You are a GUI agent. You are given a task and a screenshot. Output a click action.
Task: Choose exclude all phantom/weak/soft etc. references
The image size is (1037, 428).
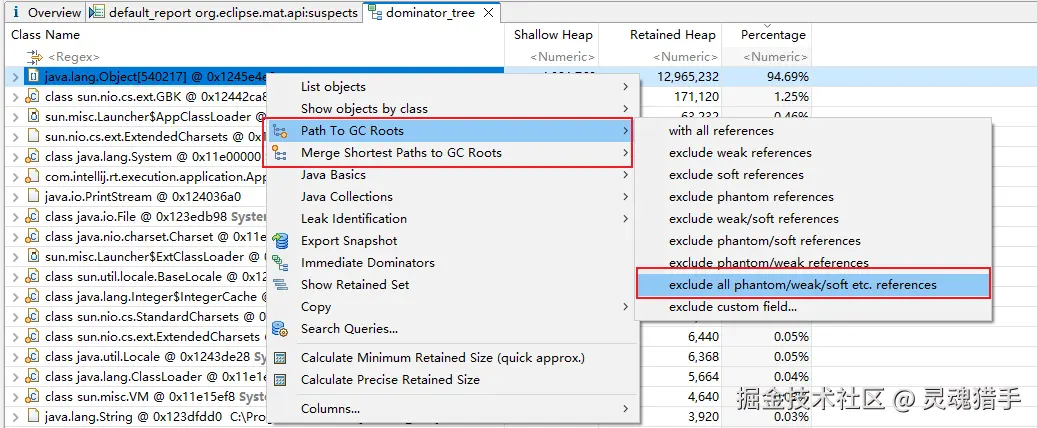(x=813, y=284)
